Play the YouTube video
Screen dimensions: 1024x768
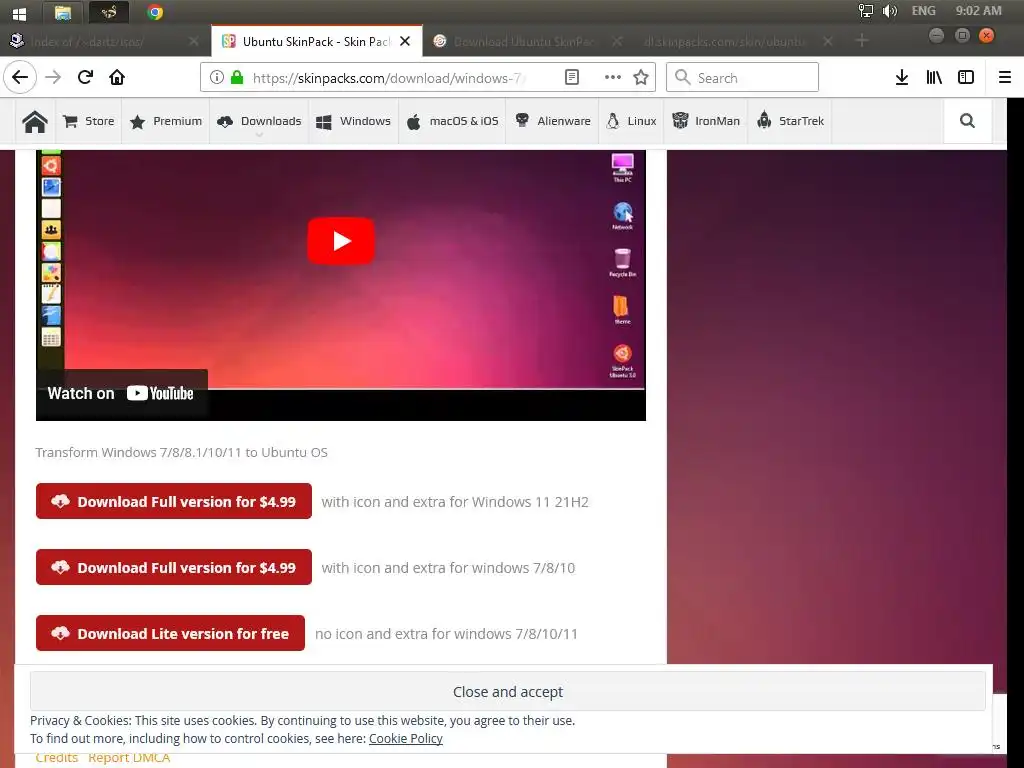[341, 241]
